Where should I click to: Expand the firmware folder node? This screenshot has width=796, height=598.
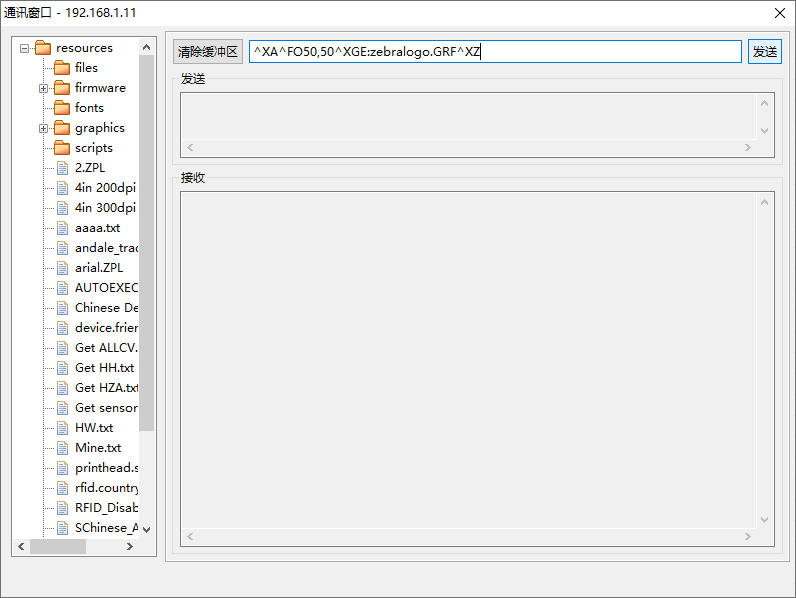point(44,88)
